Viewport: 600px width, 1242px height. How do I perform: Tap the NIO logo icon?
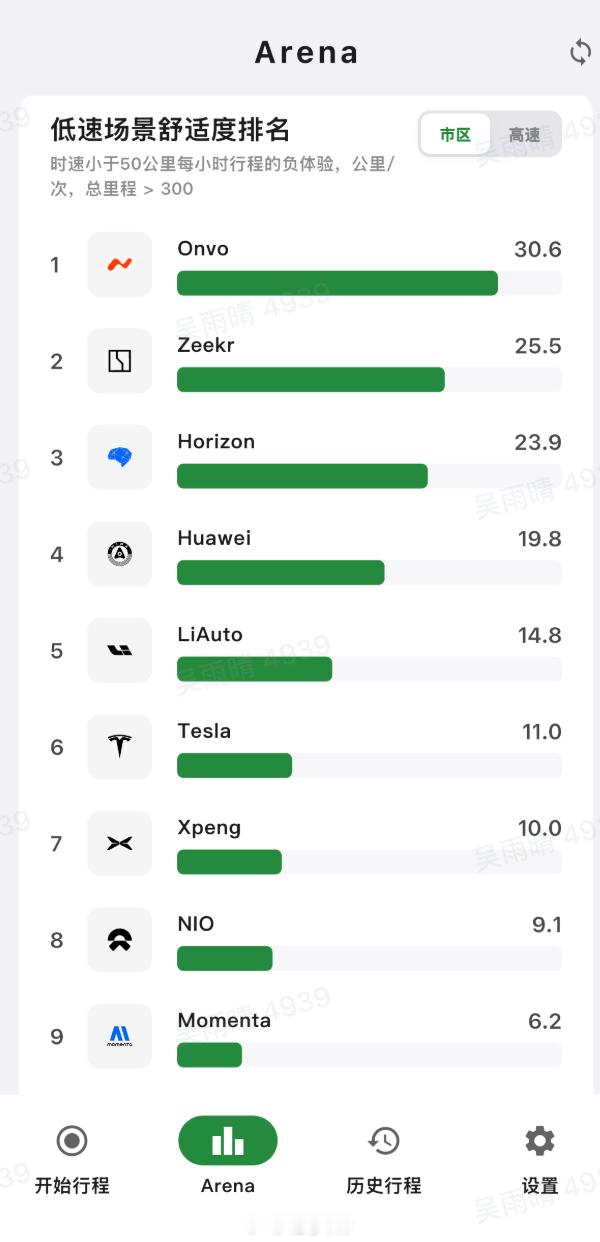120,940
